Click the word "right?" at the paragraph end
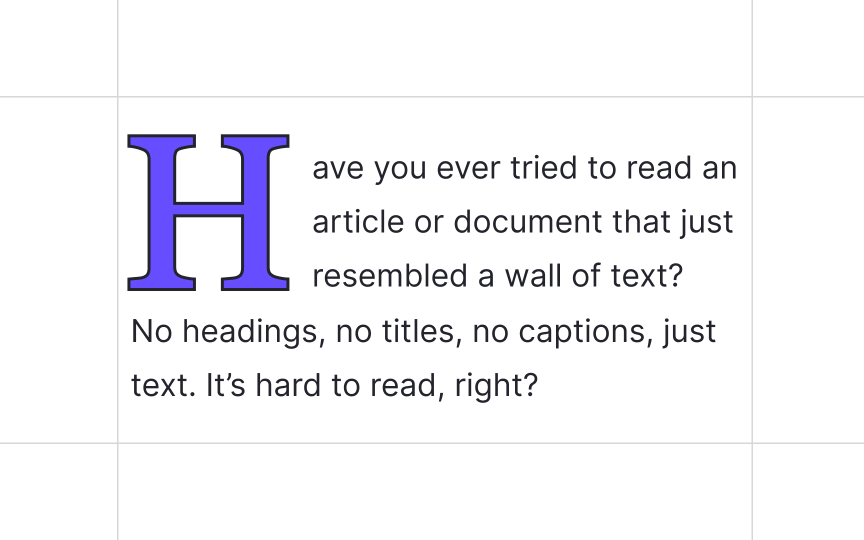This screenshot has width=864, height=540. [496, 386]
